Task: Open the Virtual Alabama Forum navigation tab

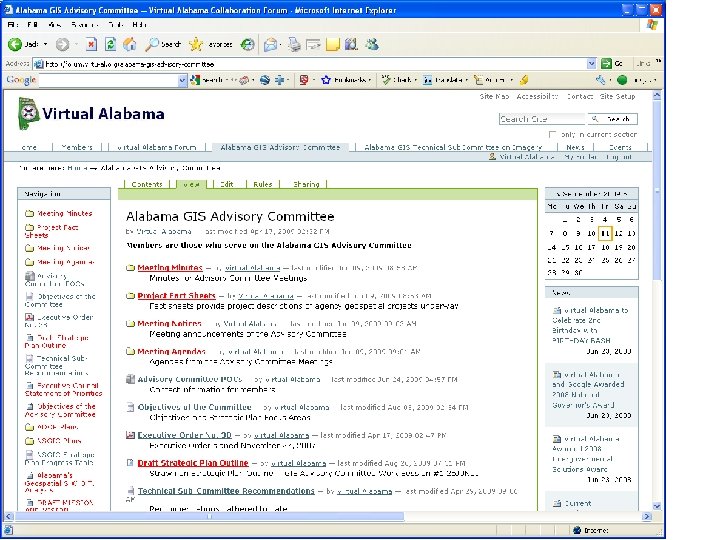Action: 157,147
